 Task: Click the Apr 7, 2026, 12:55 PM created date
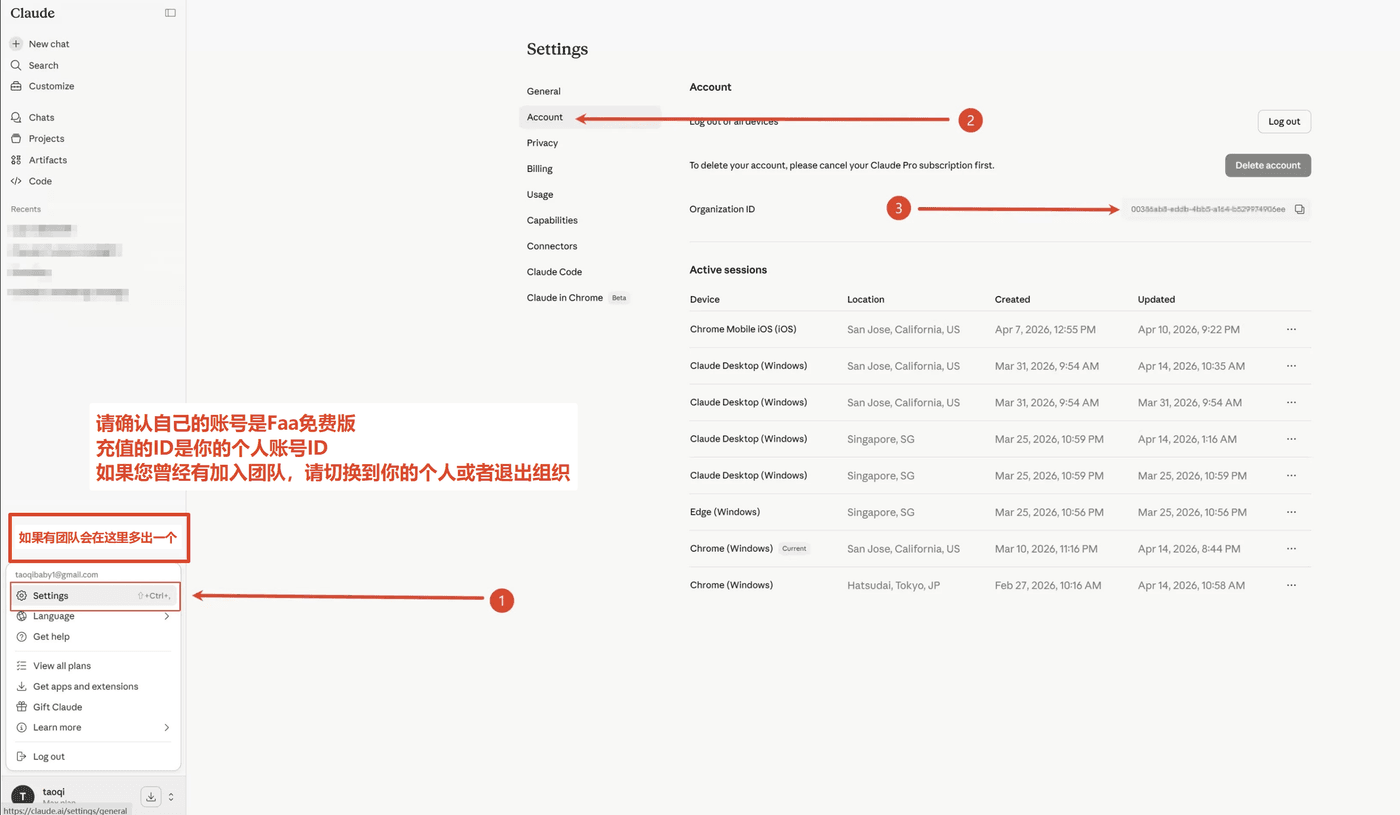1045,329
